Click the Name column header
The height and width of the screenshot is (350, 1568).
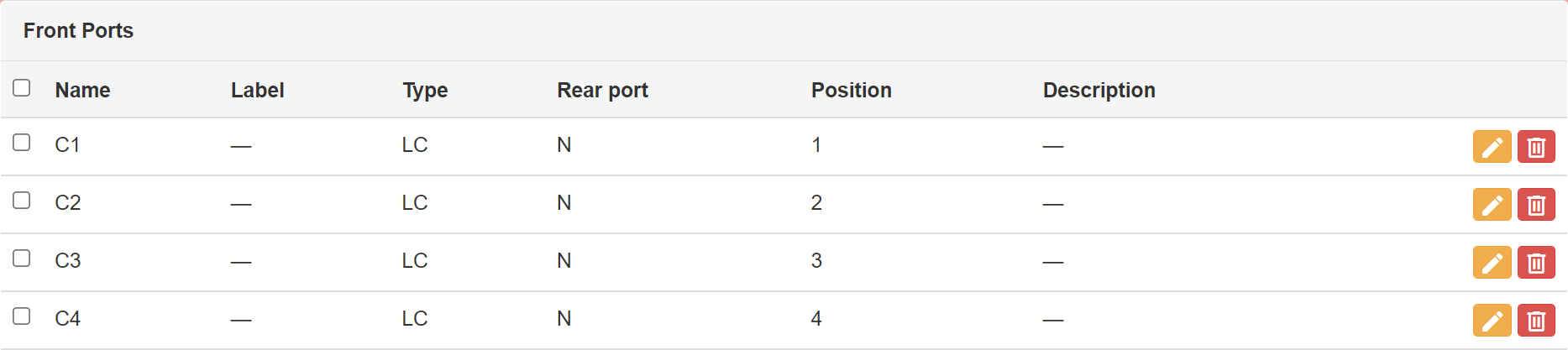[x=82, y=90]
